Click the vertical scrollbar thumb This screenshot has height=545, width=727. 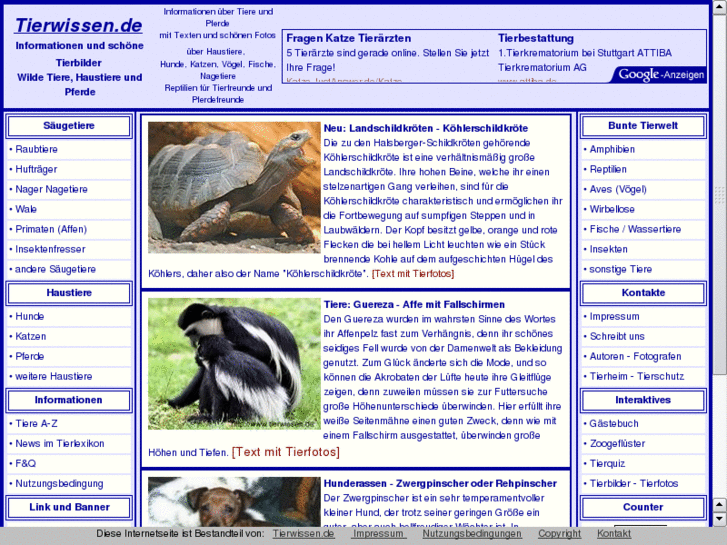719,195
